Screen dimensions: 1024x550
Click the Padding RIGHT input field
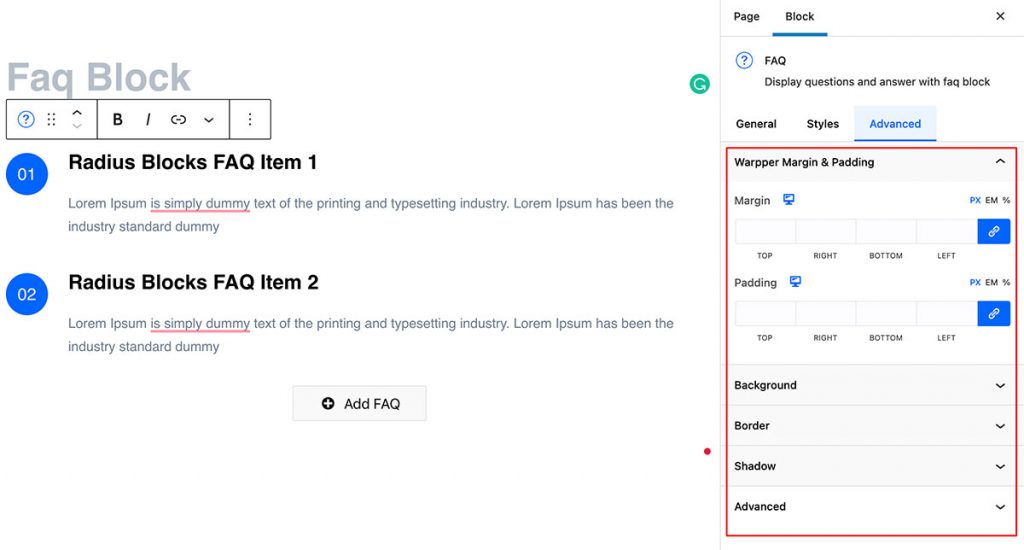click(825, 314)
